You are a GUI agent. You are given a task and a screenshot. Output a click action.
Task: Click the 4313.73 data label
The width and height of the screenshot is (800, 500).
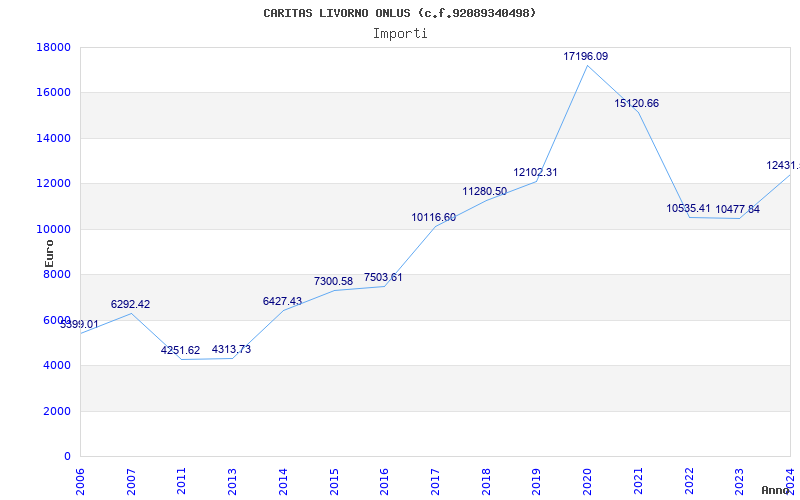232,349
